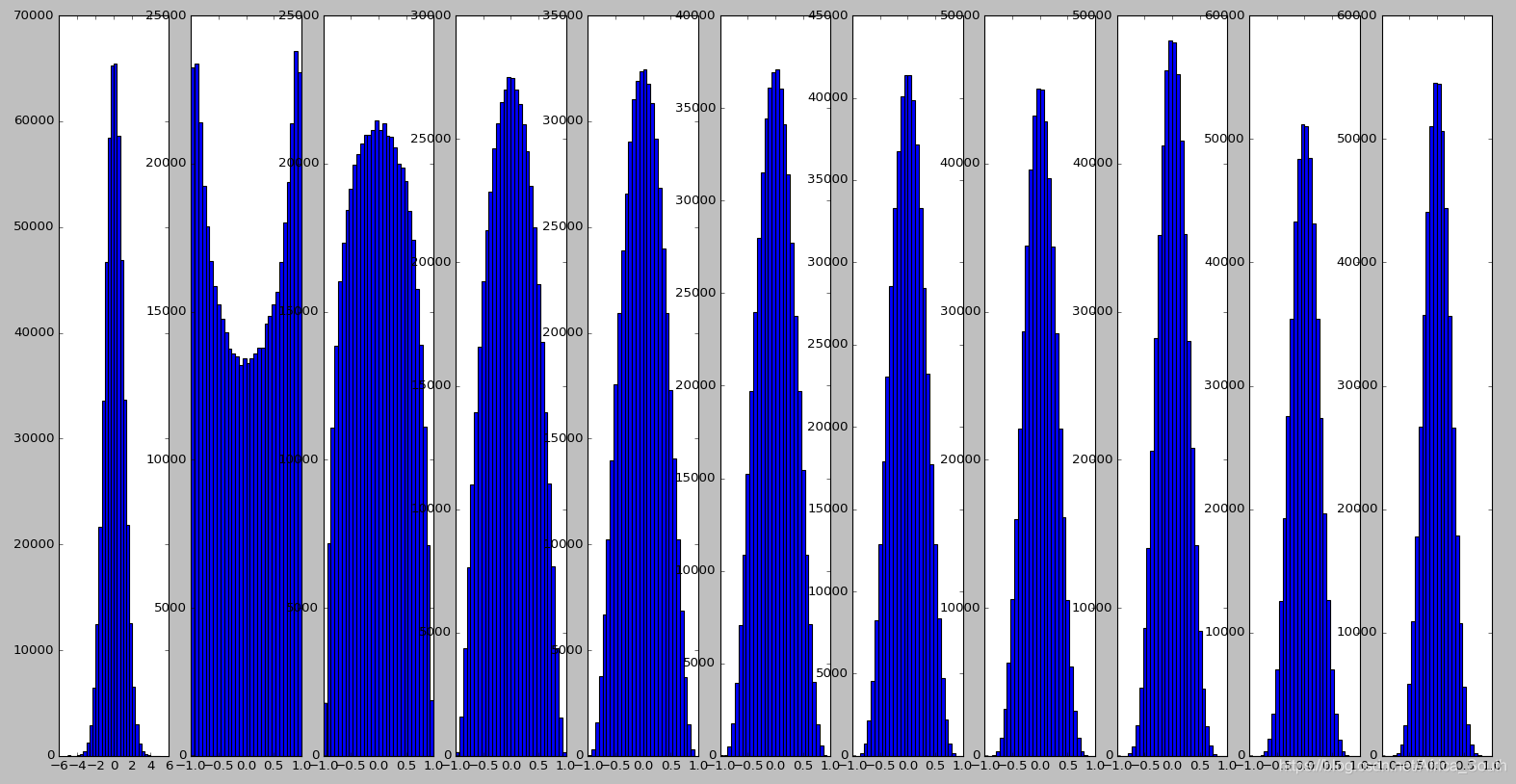Select the histogram spanning −6 to 6
This screenshot has width=1516, height=784.
[x=114, y=385]
